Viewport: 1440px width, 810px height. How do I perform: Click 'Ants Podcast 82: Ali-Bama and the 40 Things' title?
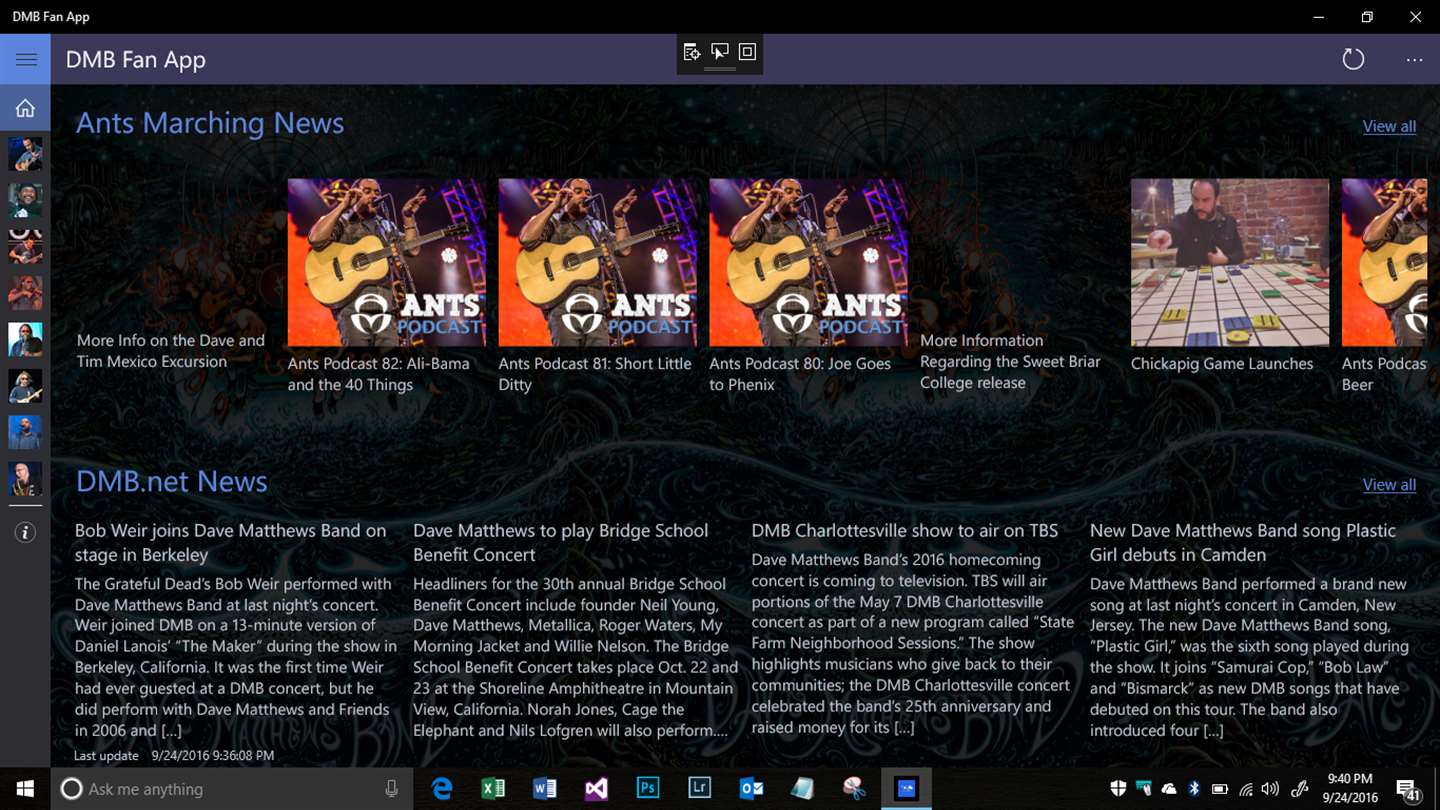point(378,374)
